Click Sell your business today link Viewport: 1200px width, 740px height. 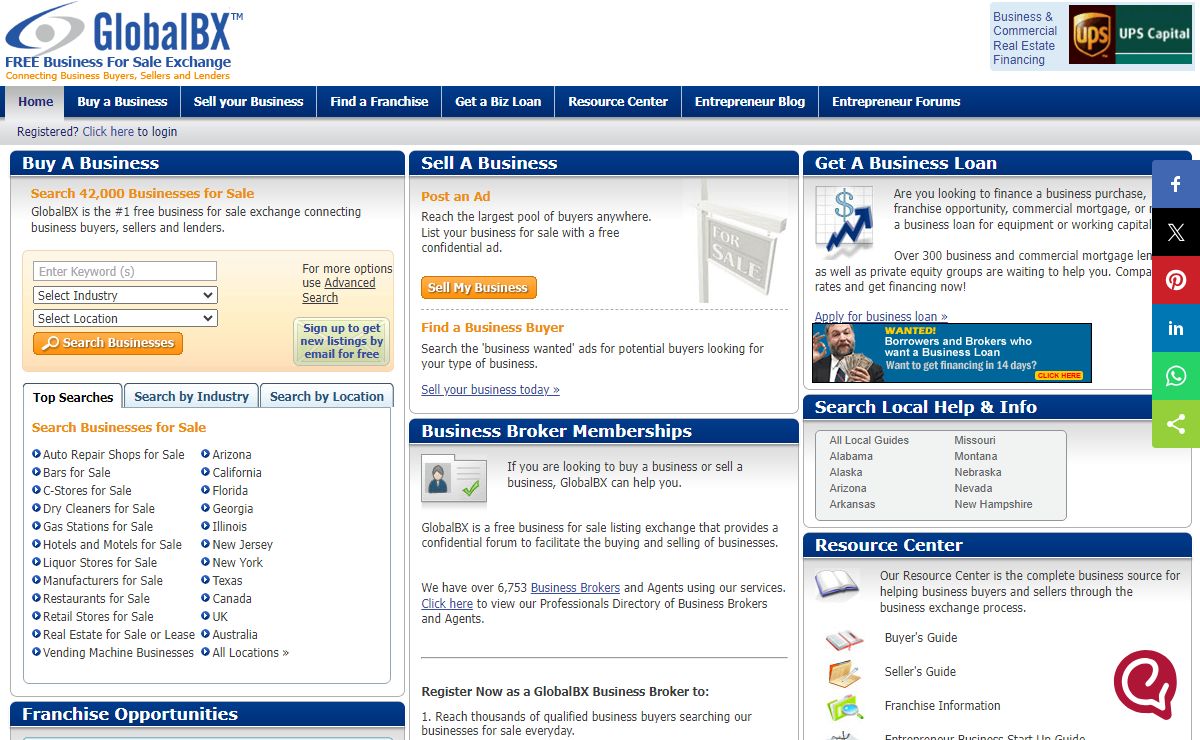click(490, 390)
